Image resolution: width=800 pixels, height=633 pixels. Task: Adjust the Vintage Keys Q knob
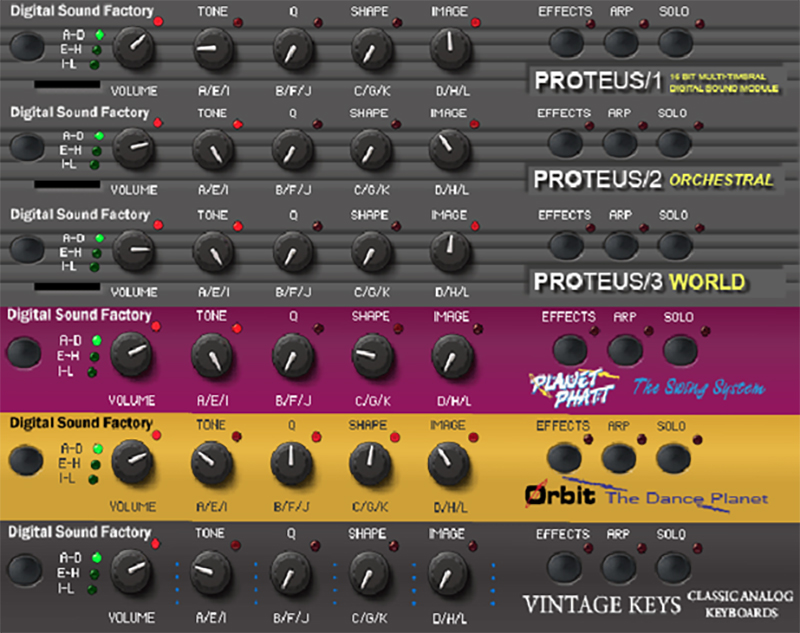click(291, 572)
